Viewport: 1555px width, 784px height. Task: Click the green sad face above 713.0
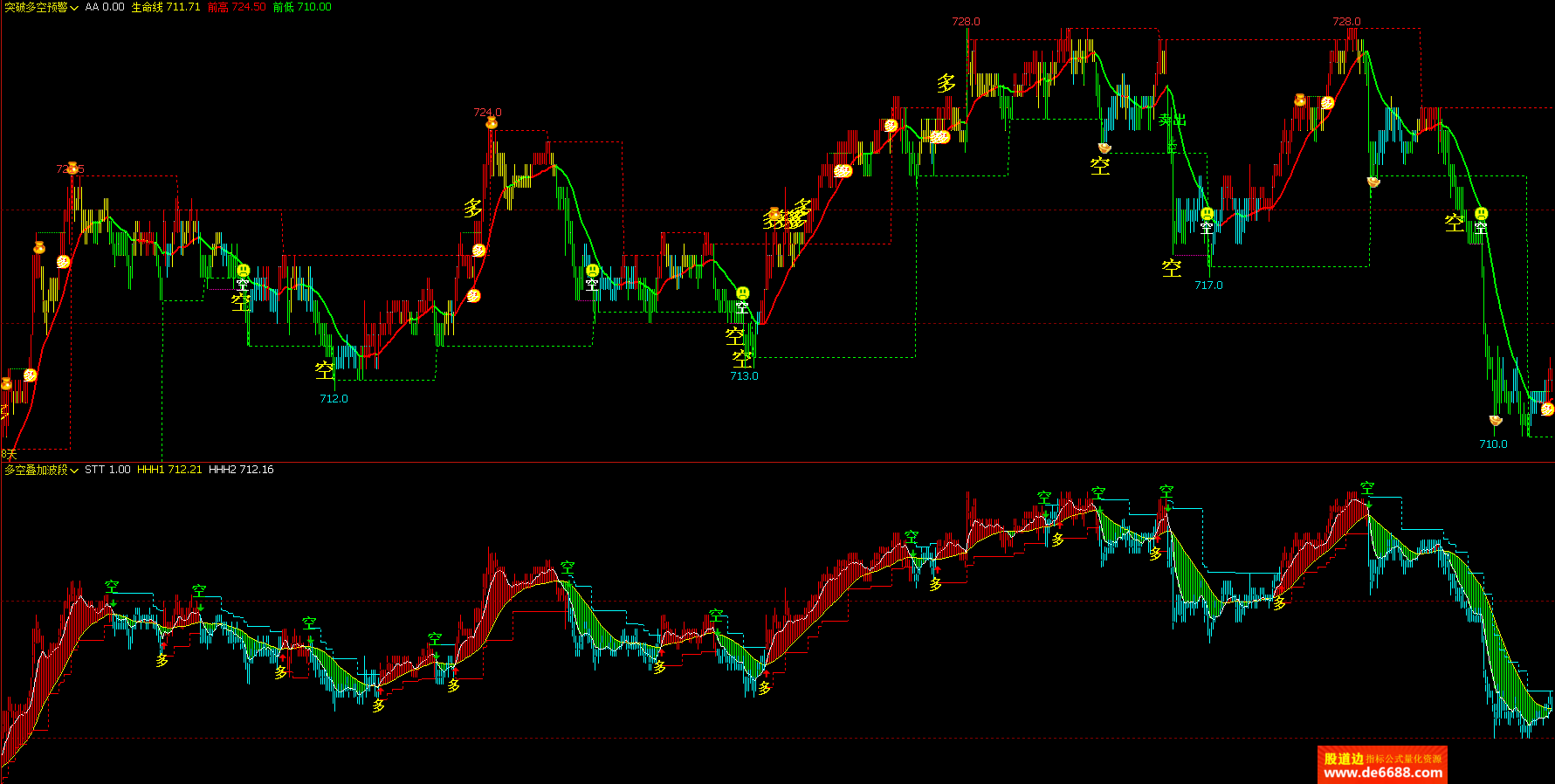point(743,293)
